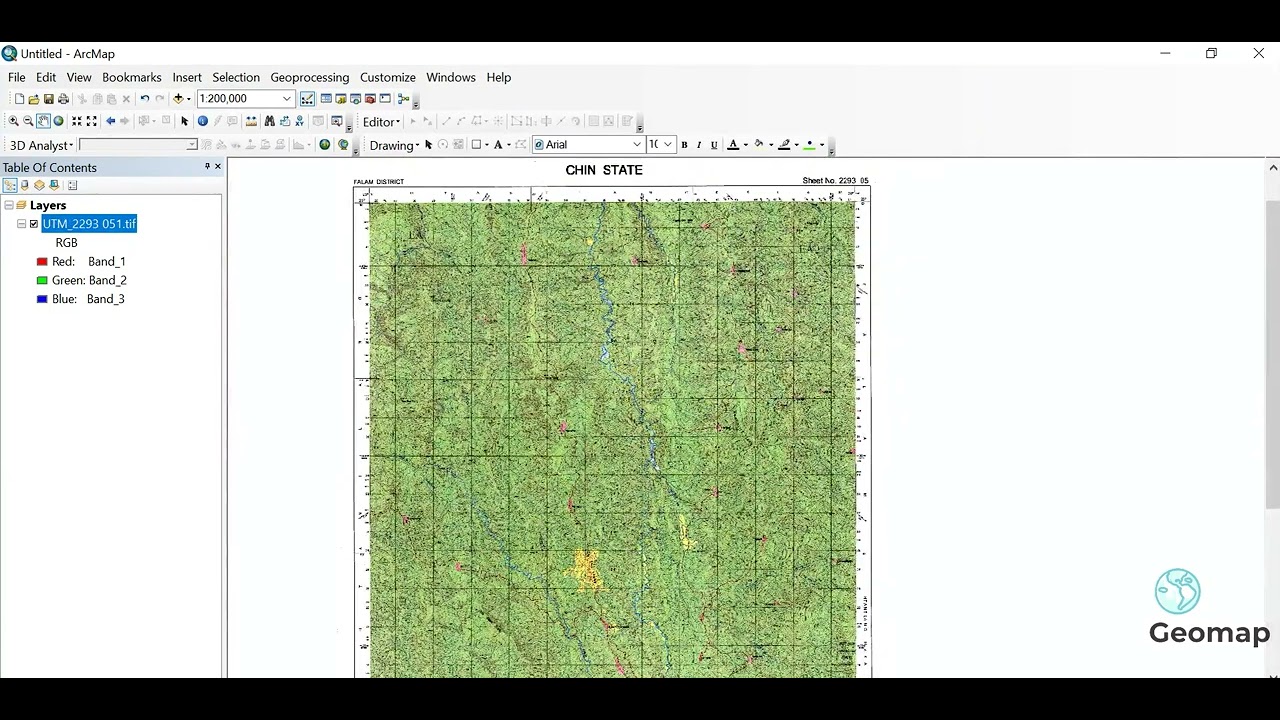Open Go To XY tool

coord(299,121)
